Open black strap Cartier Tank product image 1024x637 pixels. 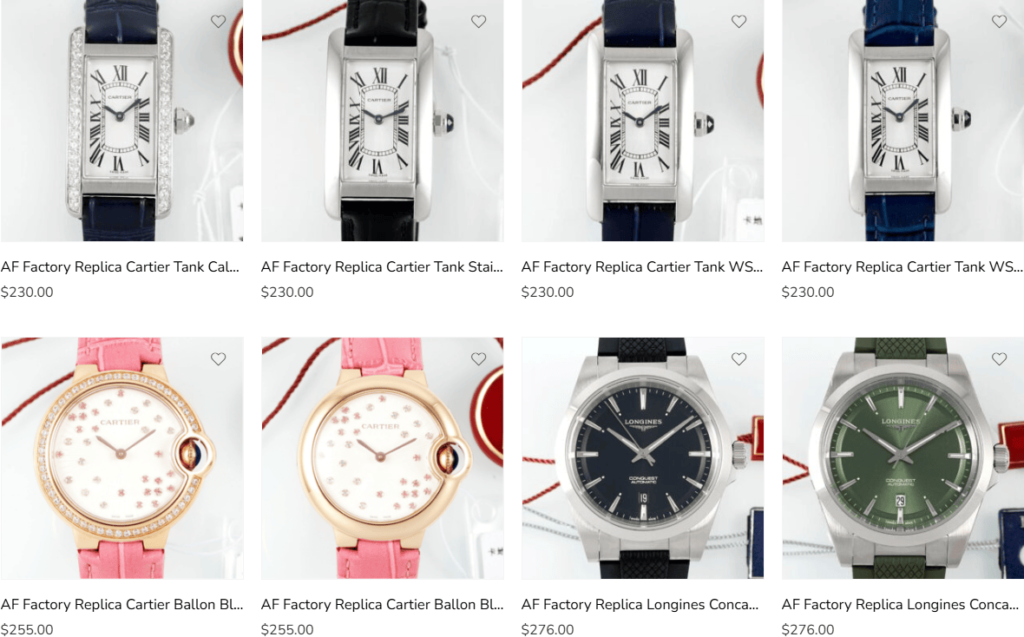tap(382, 121)
